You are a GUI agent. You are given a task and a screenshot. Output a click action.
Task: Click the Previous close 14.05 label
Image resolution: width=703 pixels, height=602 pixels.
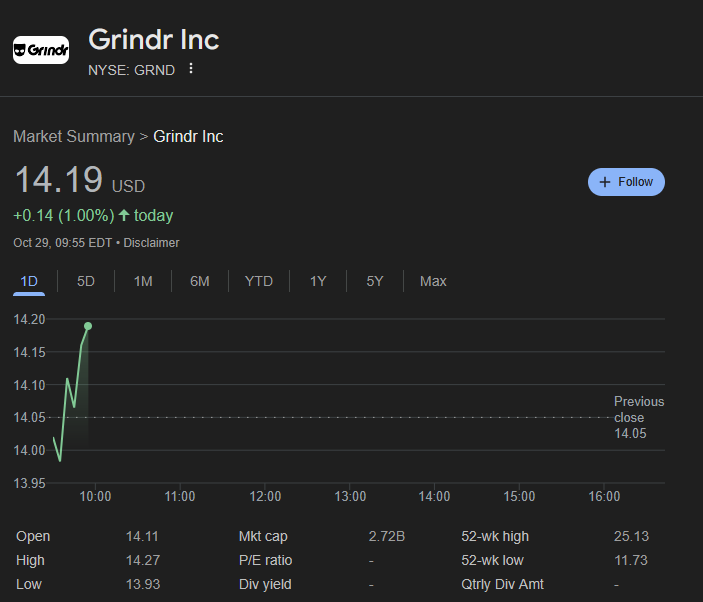point(639,417)
